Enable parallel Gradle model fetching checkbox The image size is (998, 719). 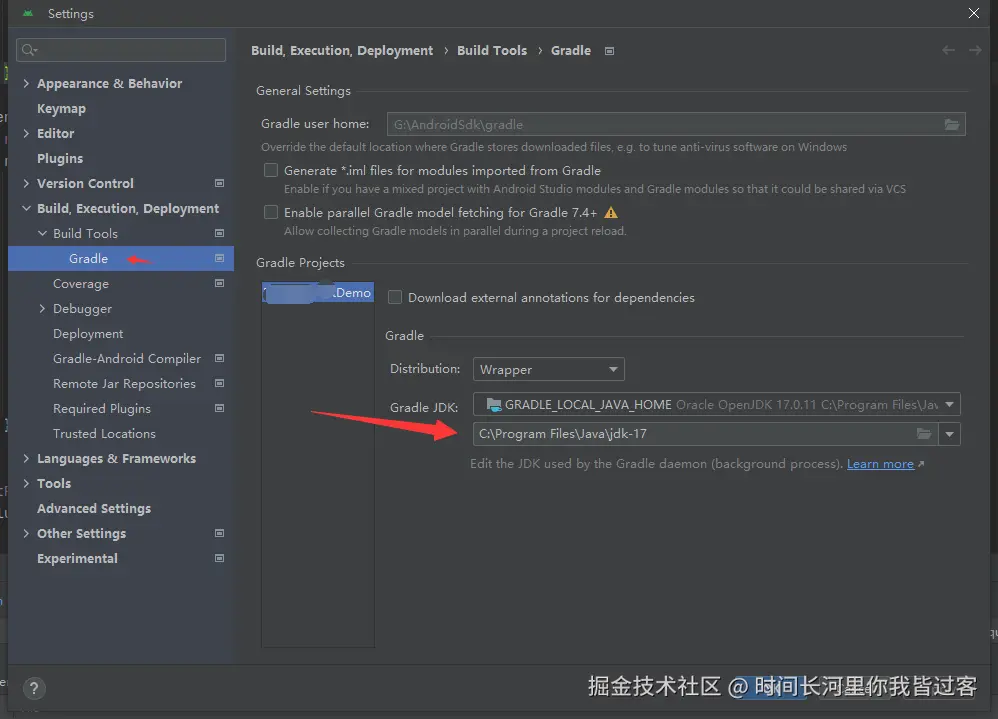(x=271, y=213)
